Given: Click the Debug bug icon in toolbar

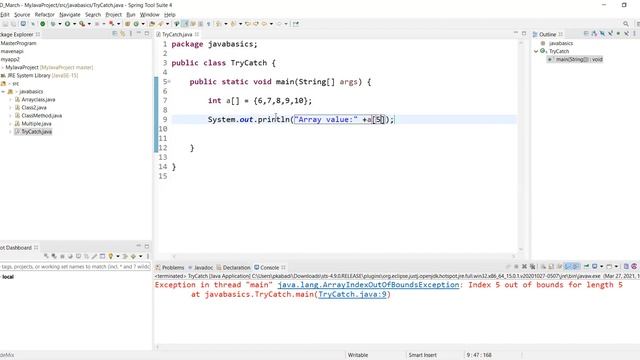Looking at the screenshot, I should 53,24.
